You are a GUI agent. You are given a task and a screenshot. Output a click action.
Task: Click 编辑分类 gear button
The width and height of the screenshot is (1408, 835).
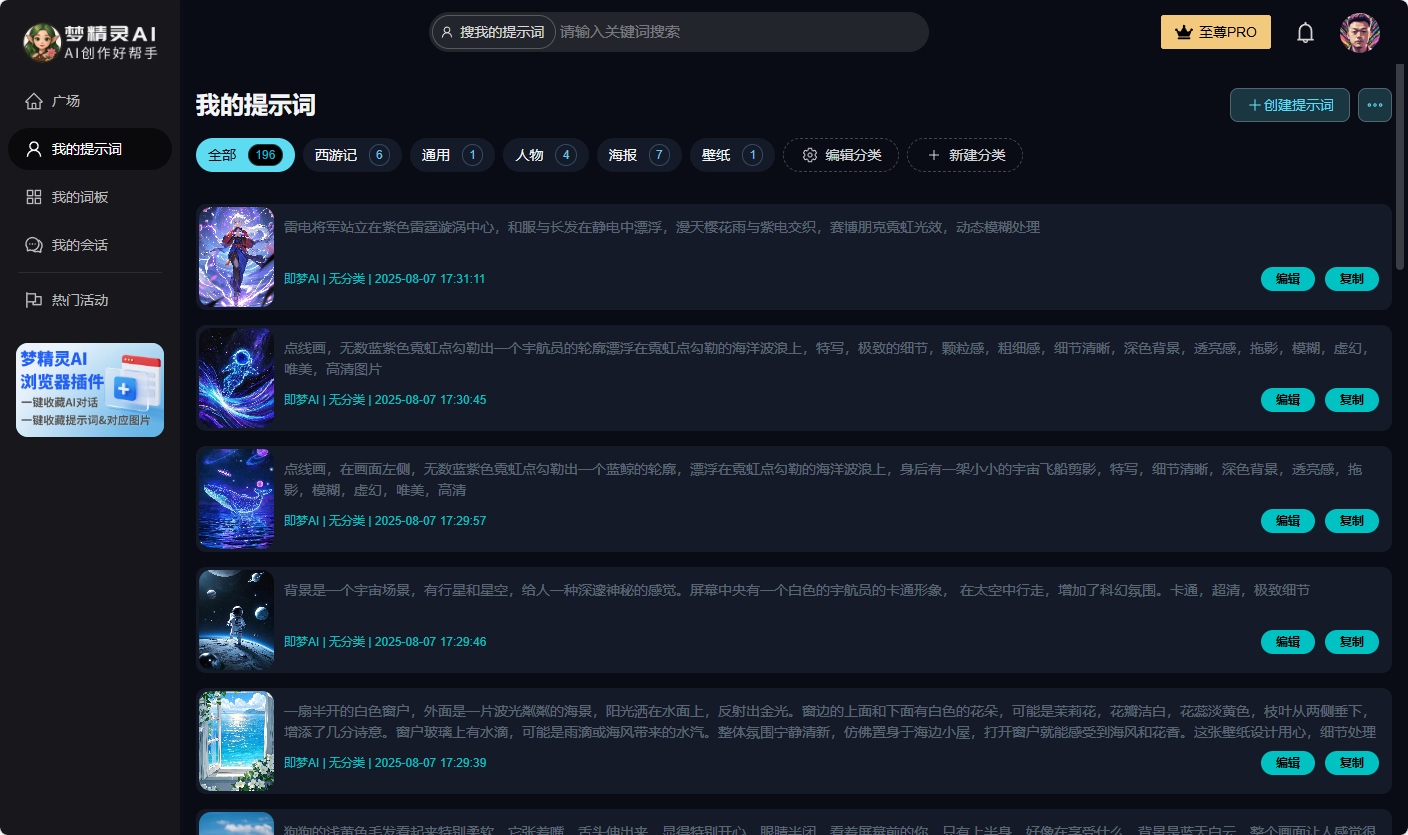[841, 155]
